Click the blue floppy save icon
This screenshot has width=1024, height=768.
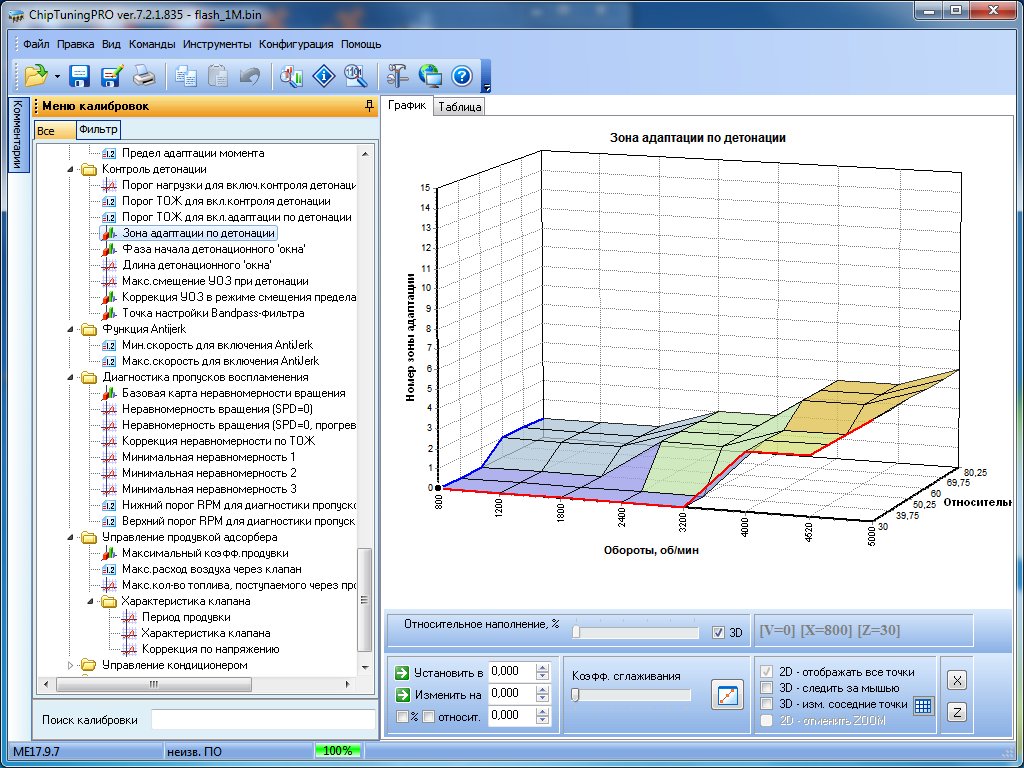click(80, 75)
